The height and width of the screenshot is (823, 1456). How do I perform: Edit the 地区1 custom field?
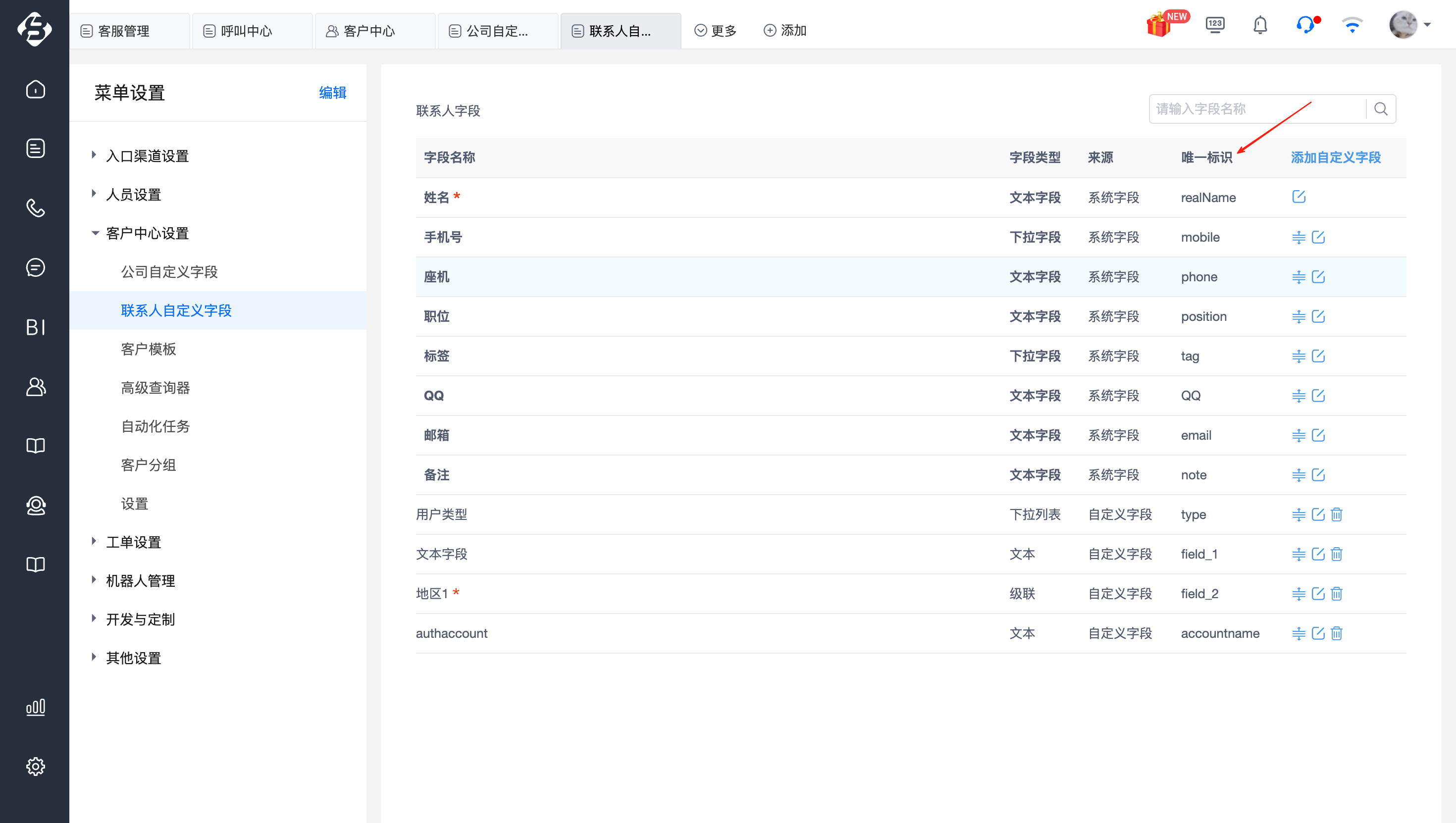(x=1317, y=594)
